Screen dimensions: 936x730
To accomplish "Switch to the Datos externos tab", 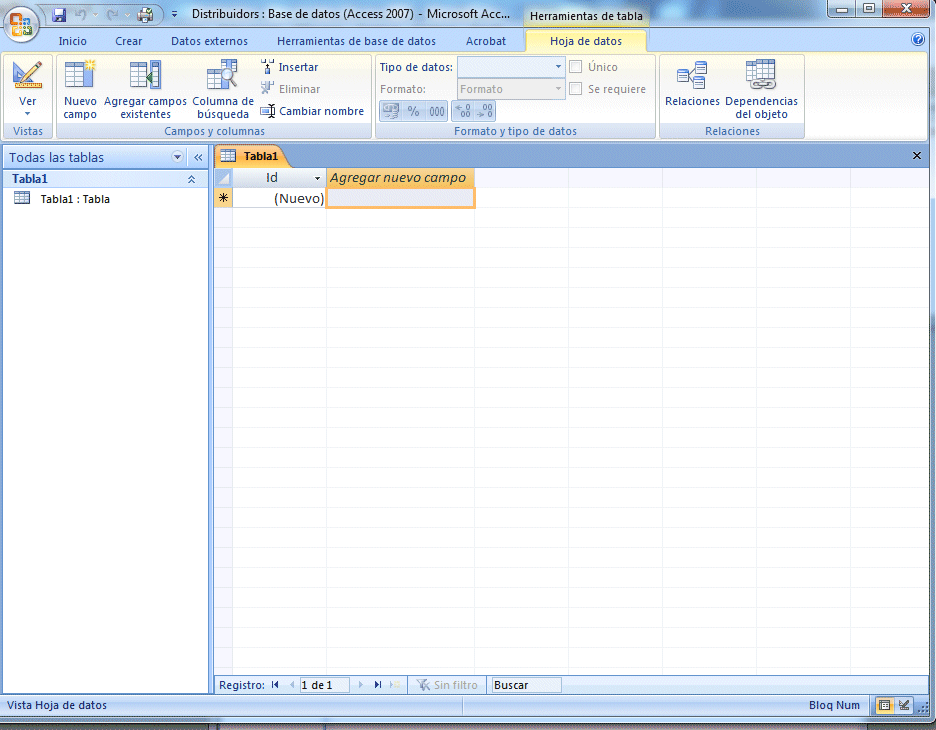I will coord(209,41).
